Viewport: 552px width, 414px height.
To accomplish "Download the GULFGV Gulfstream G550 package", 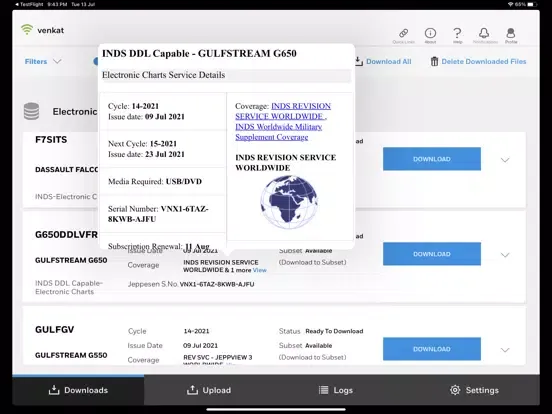I will click(x=432, y=349).
